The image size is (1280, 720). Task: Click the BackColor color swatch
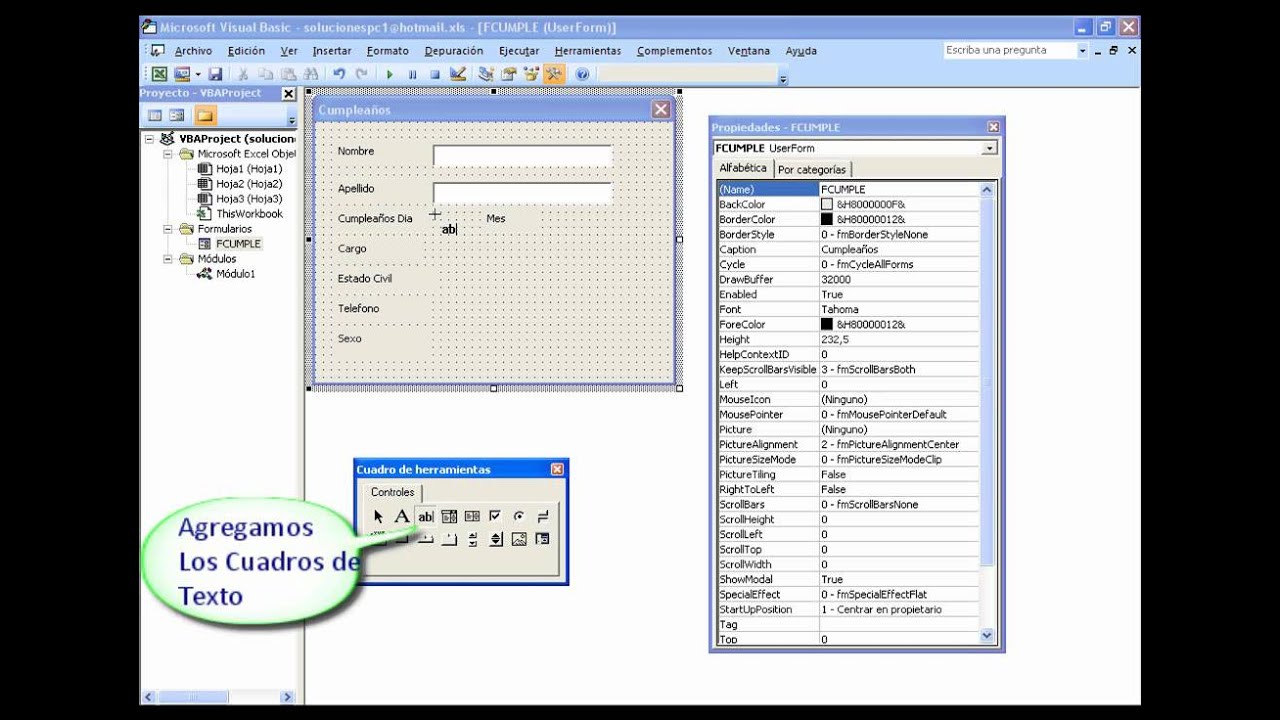coord(827,204)
